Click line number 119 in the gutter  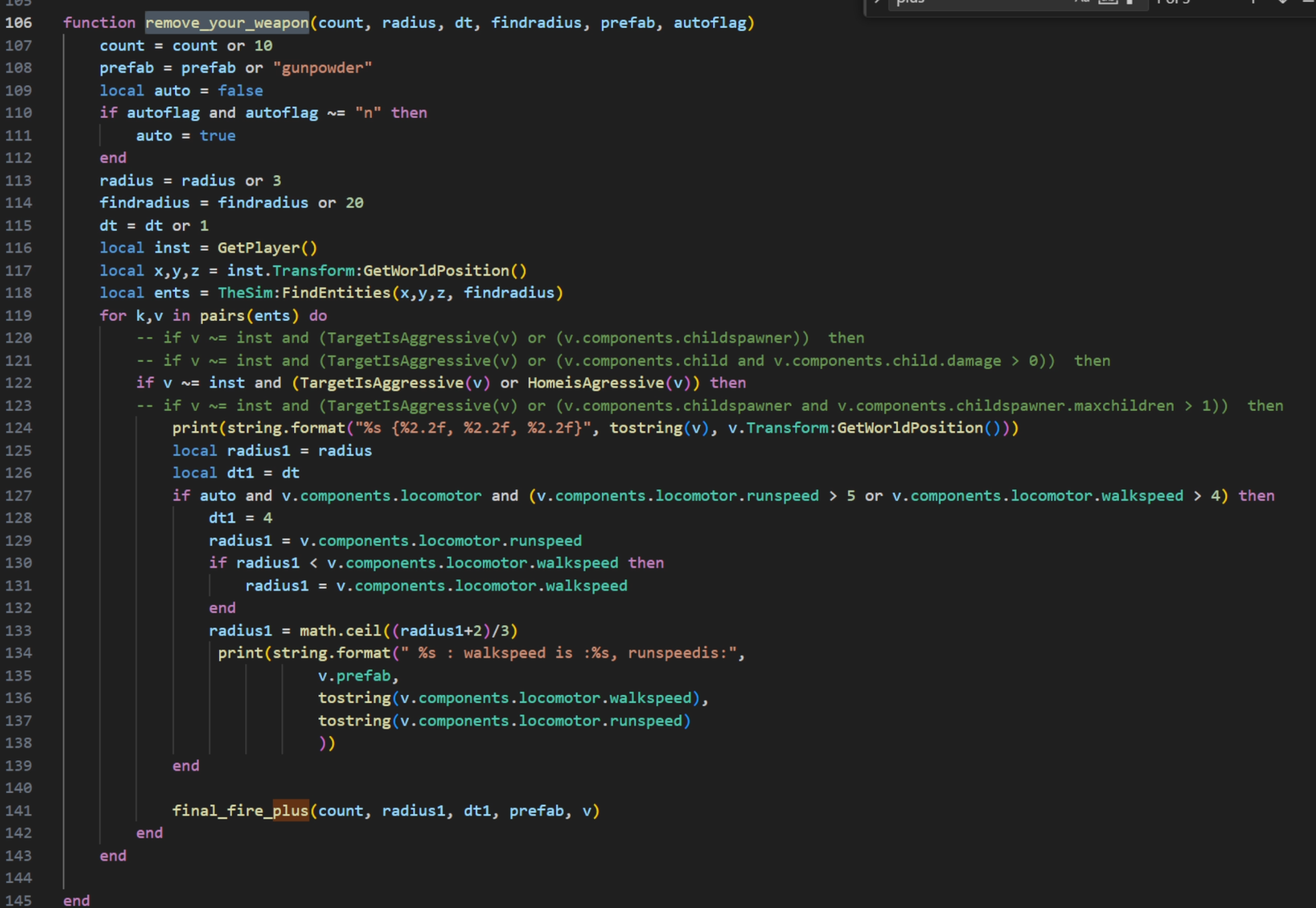(18, 316)
